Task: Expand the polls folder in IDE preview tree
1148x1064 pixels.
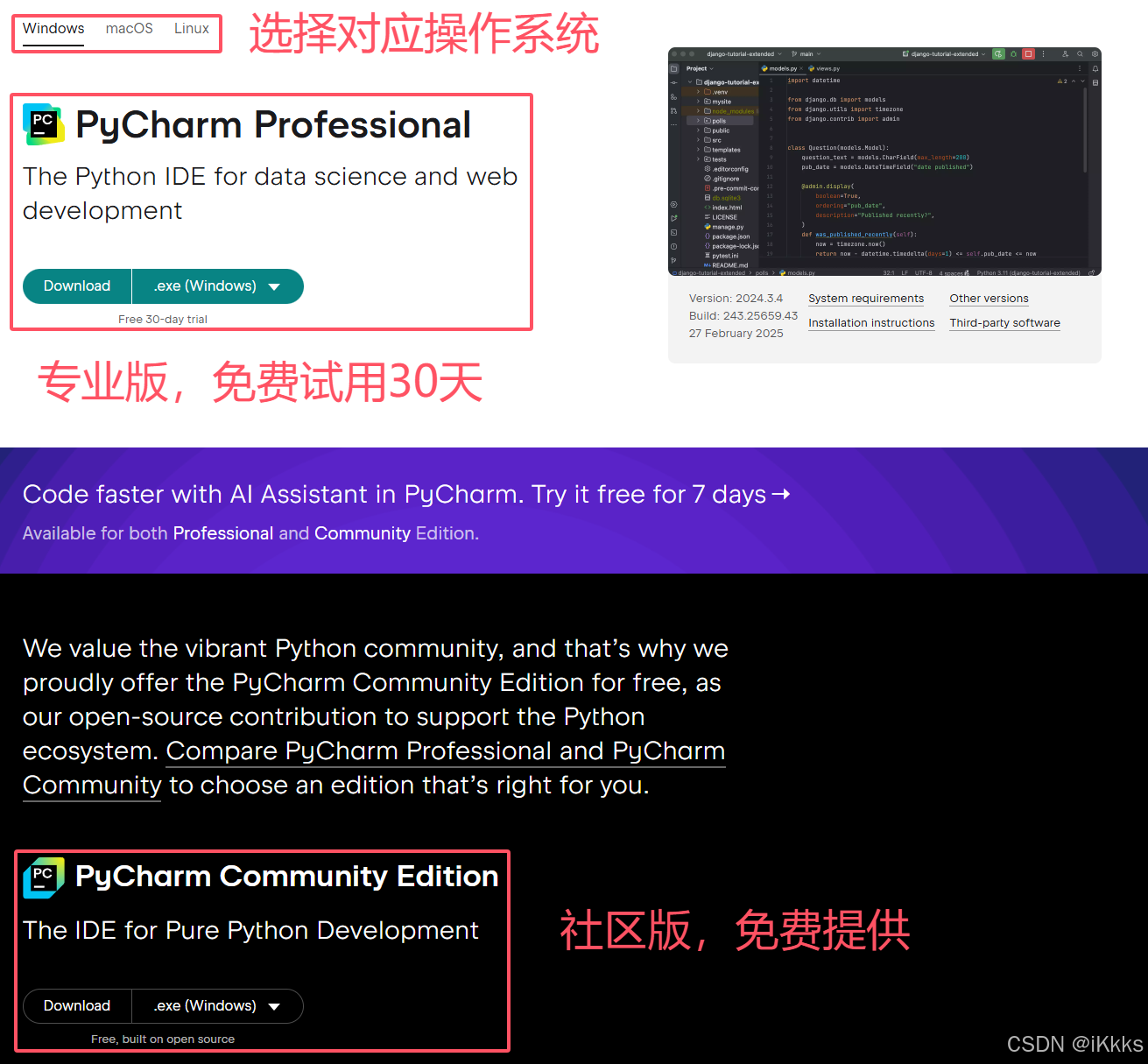Action: tap(698, 121)
